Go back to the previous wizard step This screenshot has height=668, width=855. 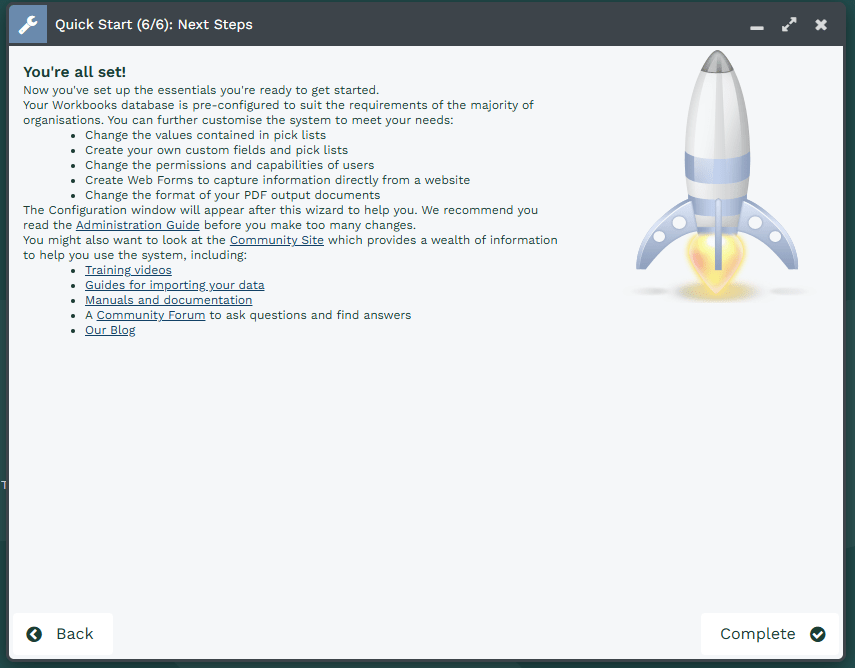tap(63, 634)
